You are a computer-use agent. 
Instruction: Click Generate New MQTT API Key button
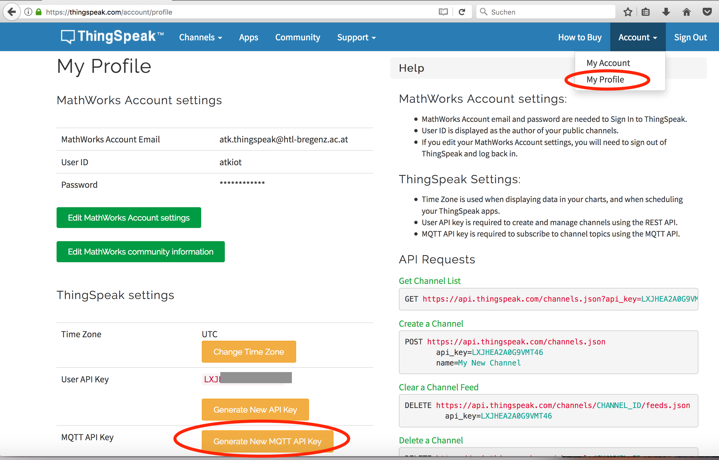click(x=267, y=441)
